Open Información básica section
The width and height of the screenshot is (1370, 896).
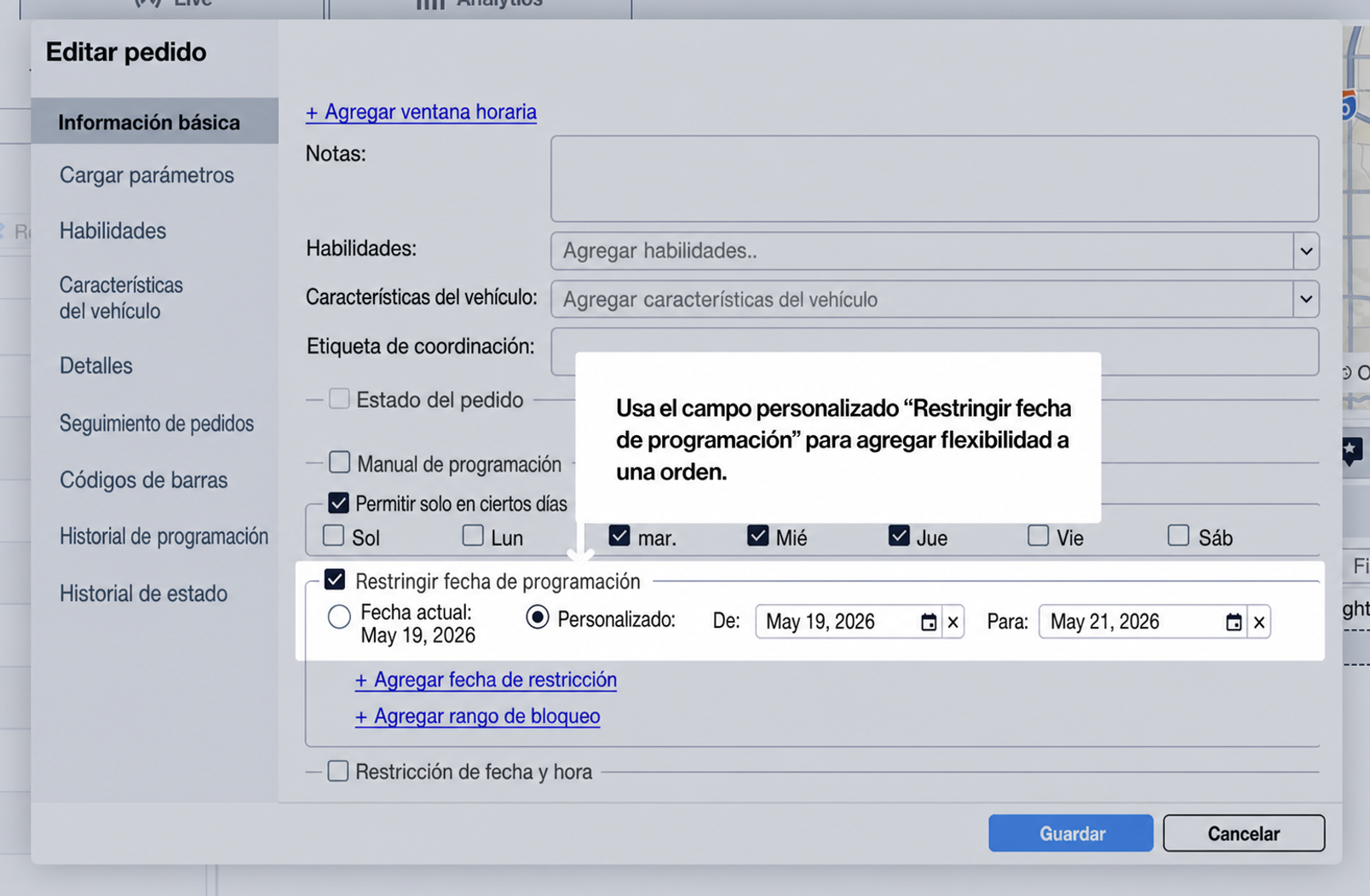point(154,122)
